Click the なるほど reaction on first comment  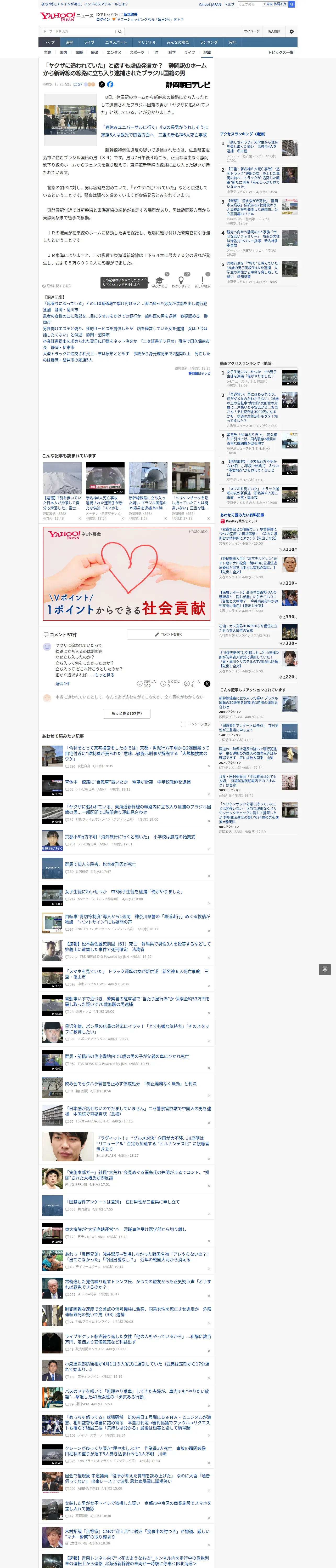coord(171,684)
